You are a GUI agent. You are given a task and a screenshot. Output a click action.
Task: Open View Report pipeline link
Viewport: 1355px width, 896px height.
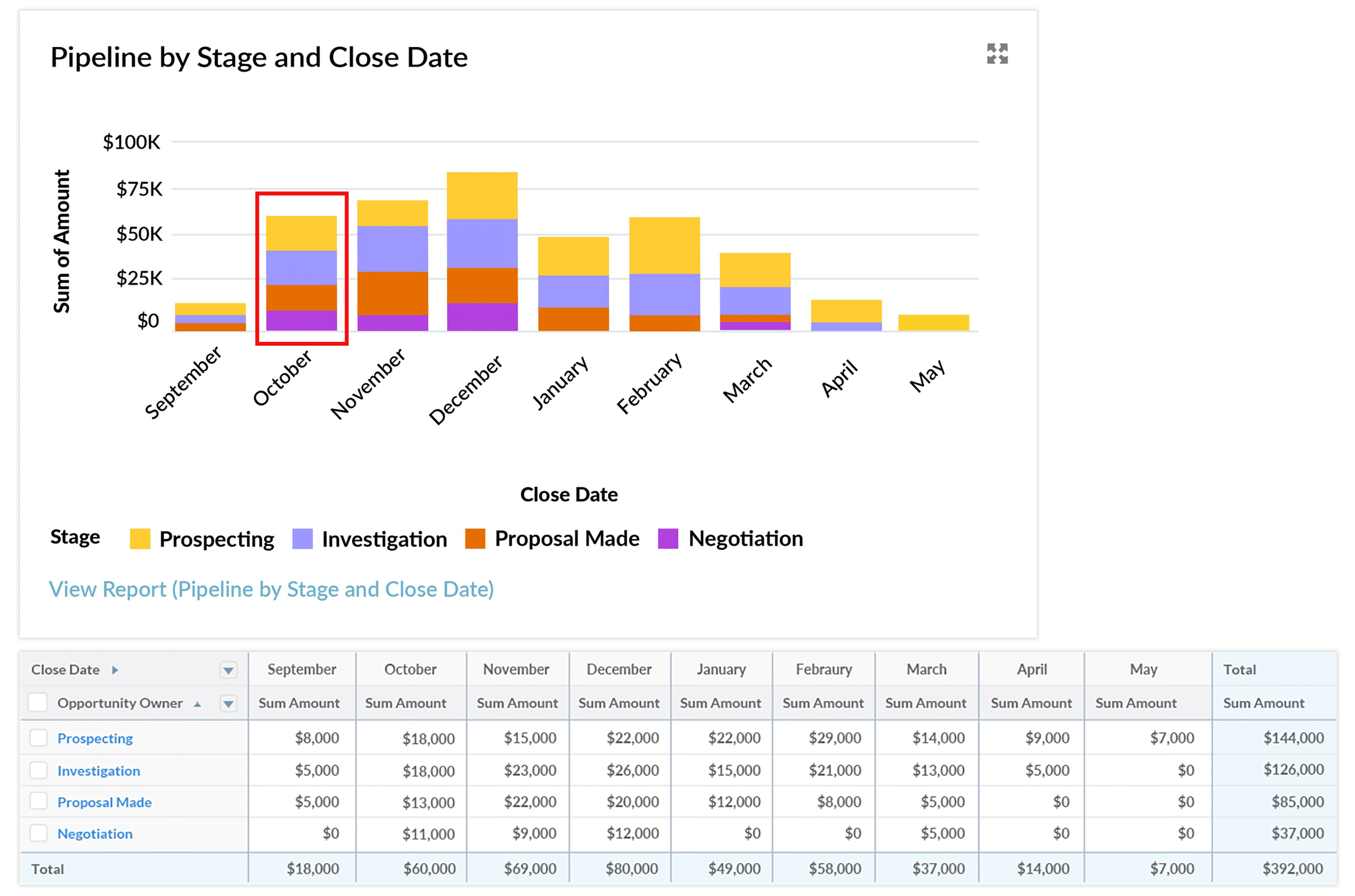click(x=271, y=589)
